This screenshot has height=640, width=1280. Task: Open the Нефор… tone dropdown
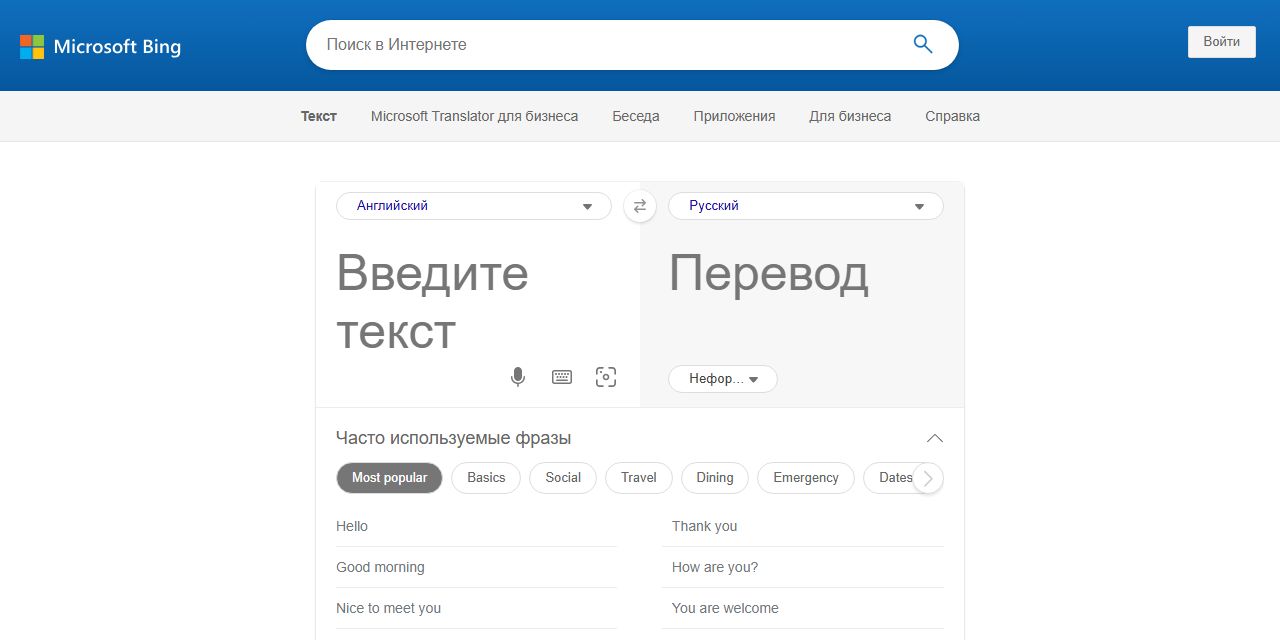(723, 379)
